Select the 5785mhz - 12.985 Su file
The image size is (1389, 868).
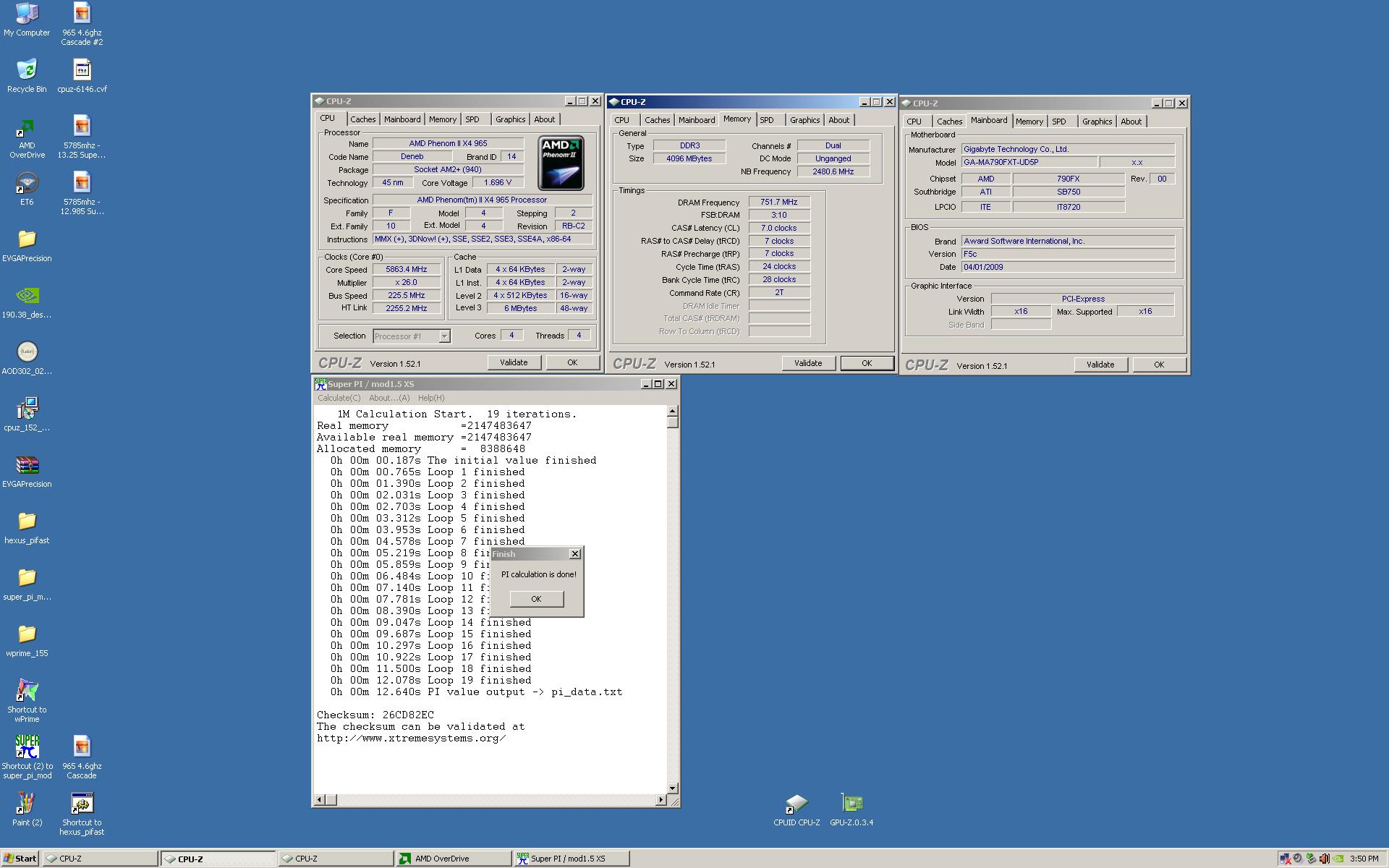[82, 192]
